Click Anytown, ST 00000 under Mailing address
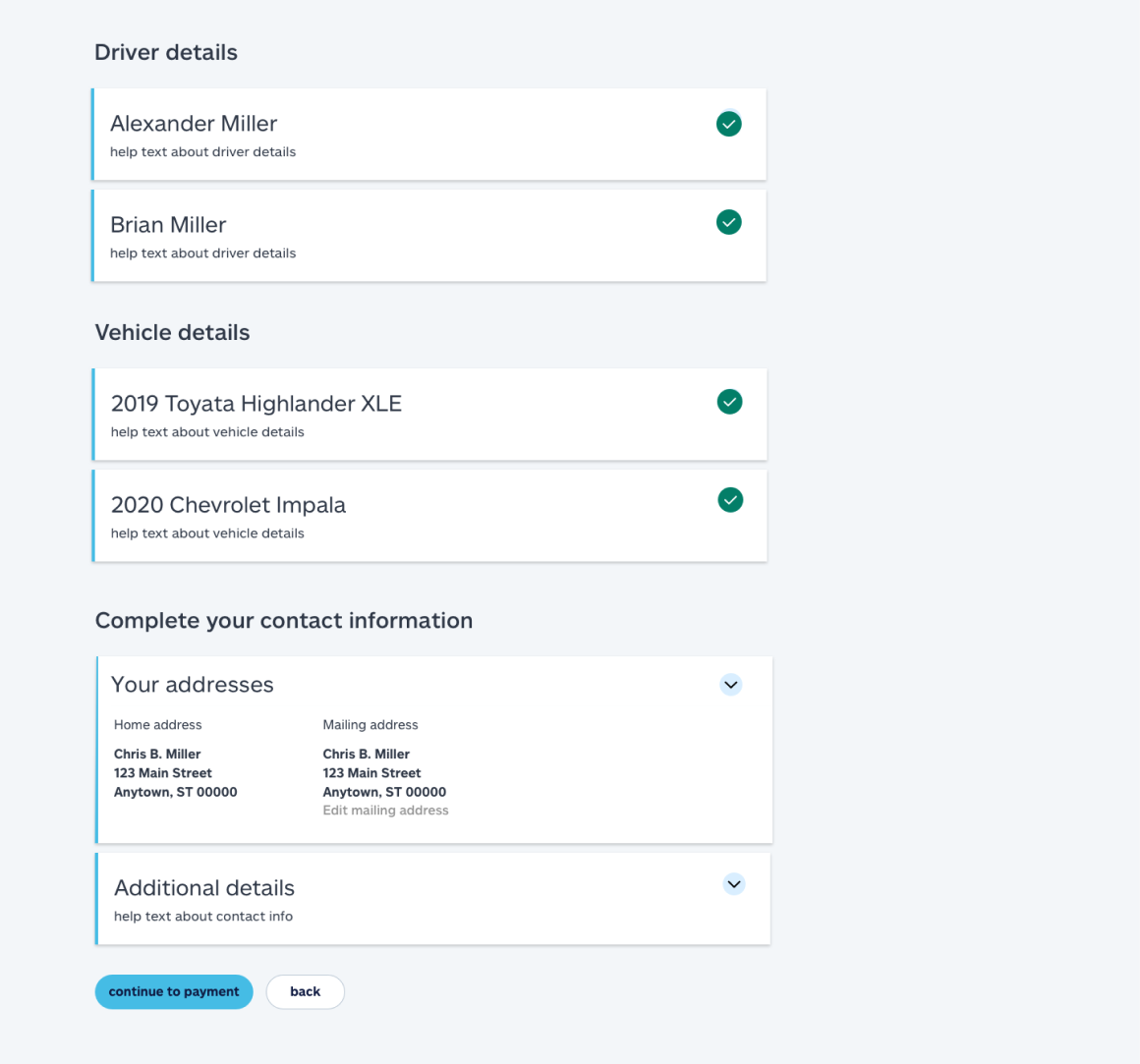Image resolution: width=1140 pixels, height=1064 pixels. tap(384, 792)
